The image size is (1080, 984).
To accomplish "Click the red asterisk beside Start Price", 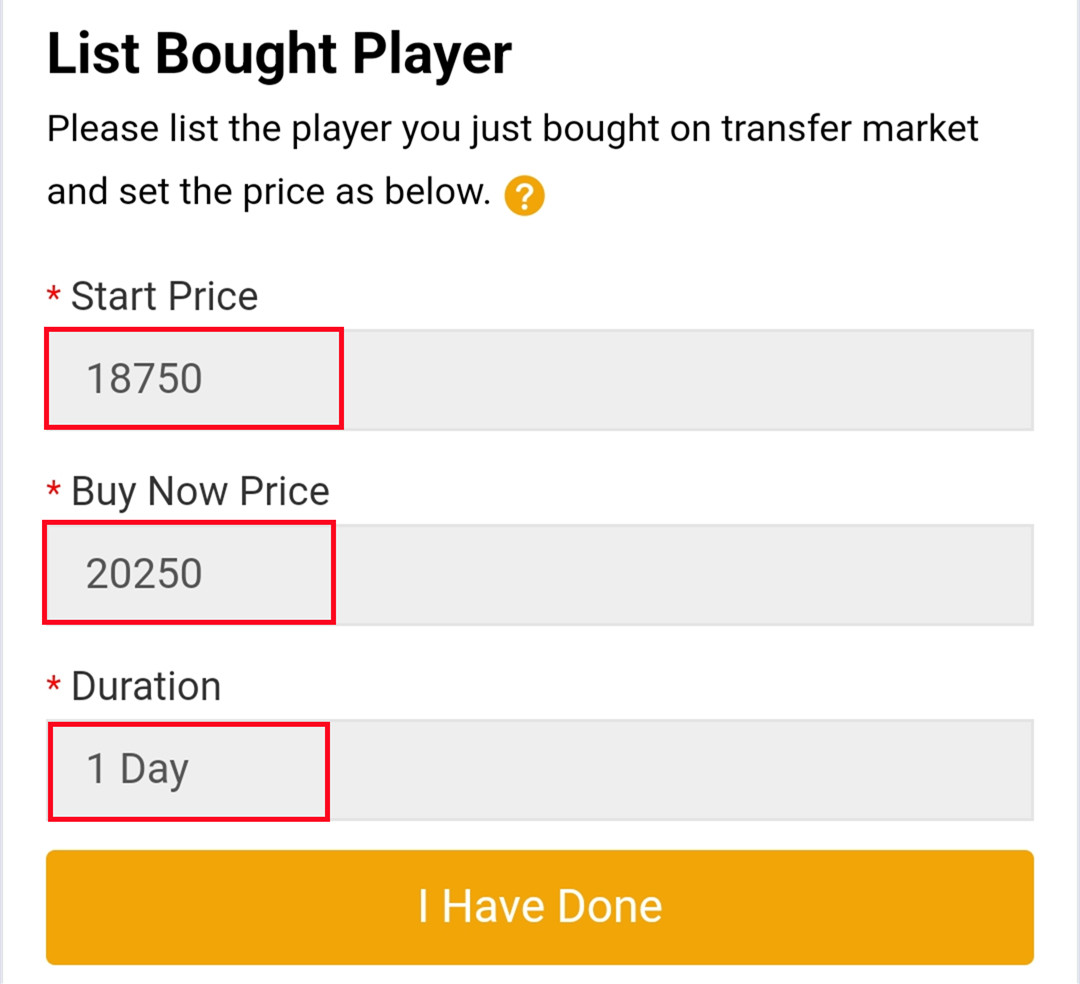I will click(x=54, y=297).
